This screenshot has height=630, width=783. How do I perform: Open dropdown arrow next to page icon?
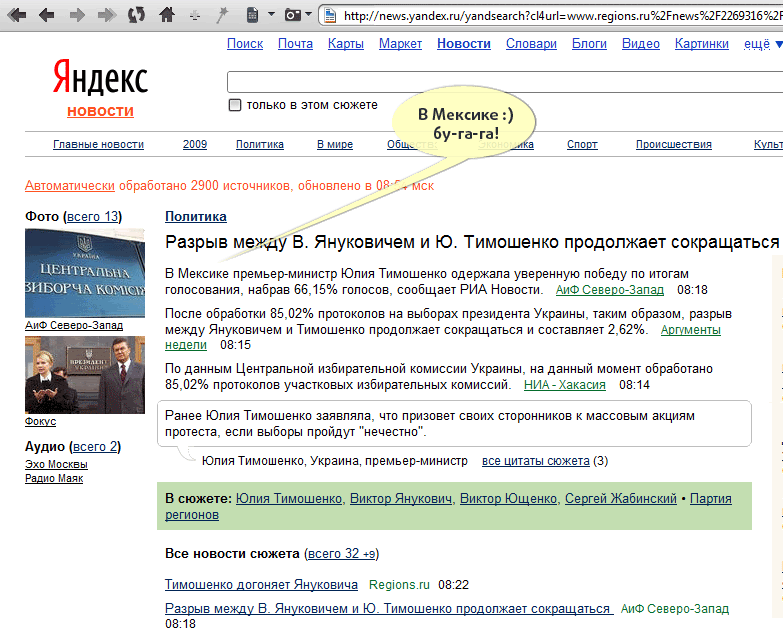tap(272, 14)
